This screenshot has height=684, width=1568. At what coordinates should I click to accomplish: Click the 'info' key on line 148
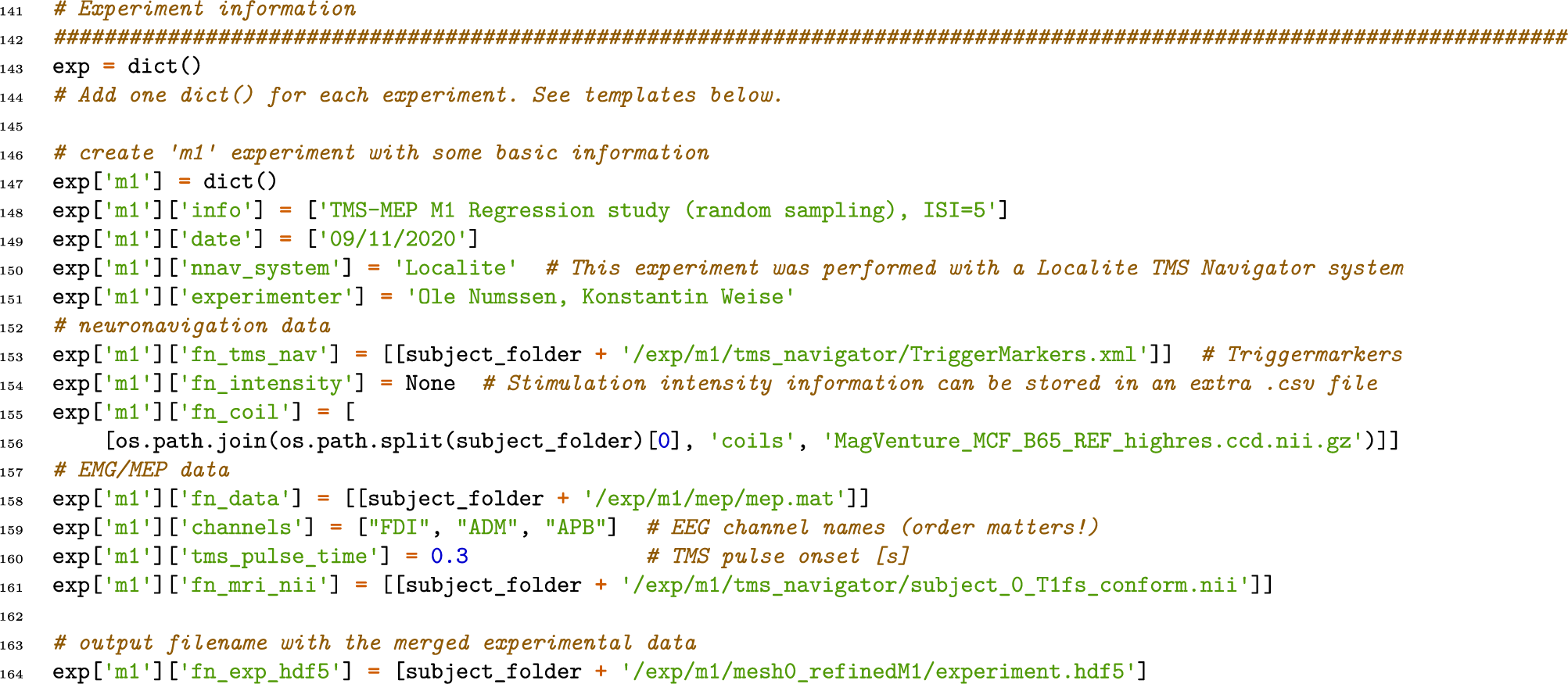(216, 211)
